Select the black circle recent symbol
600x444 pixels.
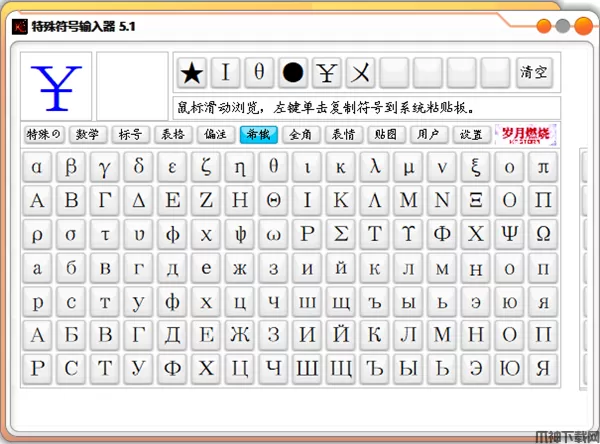coord(293,72)
